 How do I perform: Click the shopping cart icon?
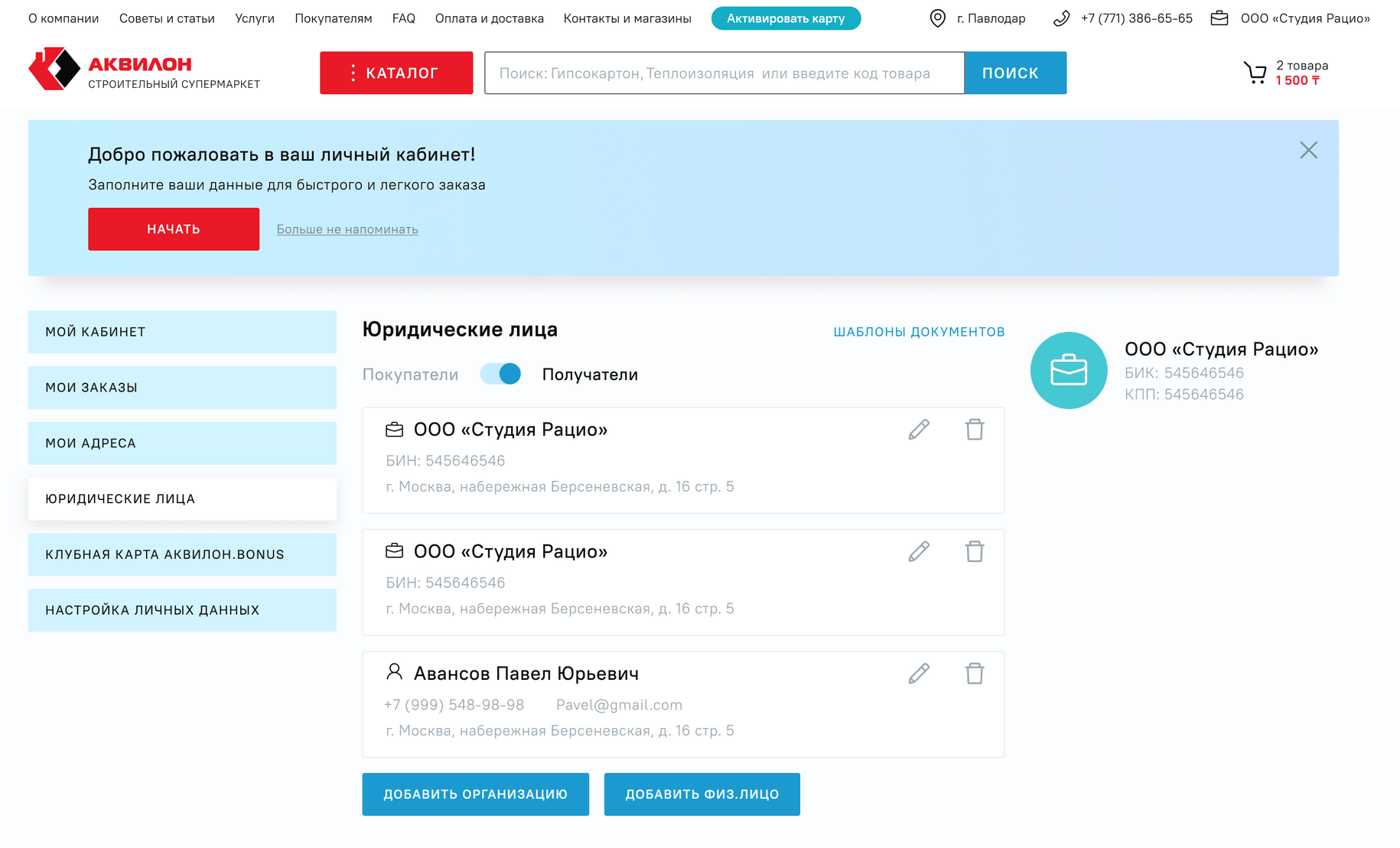pos(1255,73)
